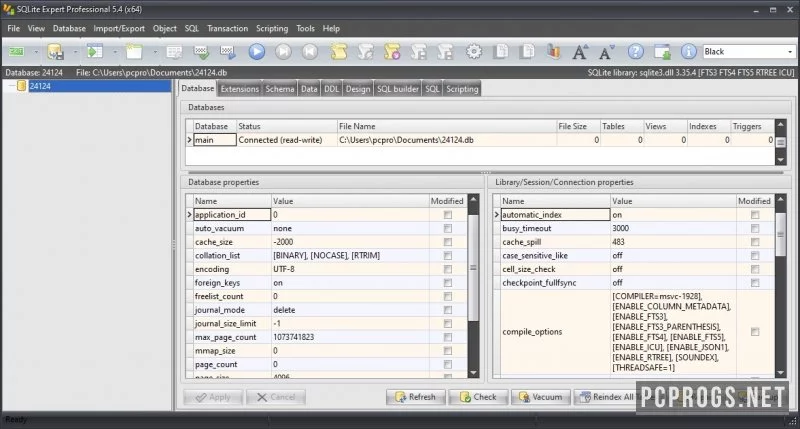
Task: Open the Database menu
Action: tap(69, 29)
